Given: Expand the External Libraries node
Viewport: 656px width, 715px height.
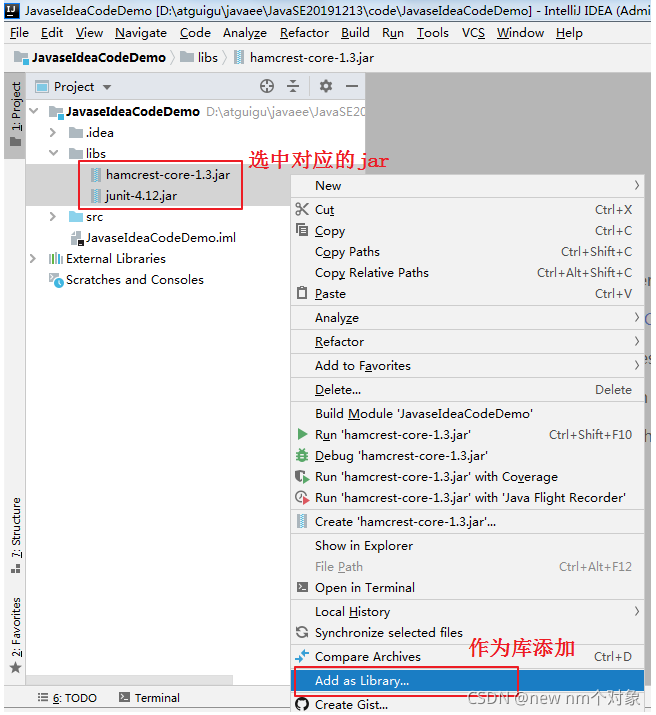Looking at the screenshot, I should (x=33, y=259).
